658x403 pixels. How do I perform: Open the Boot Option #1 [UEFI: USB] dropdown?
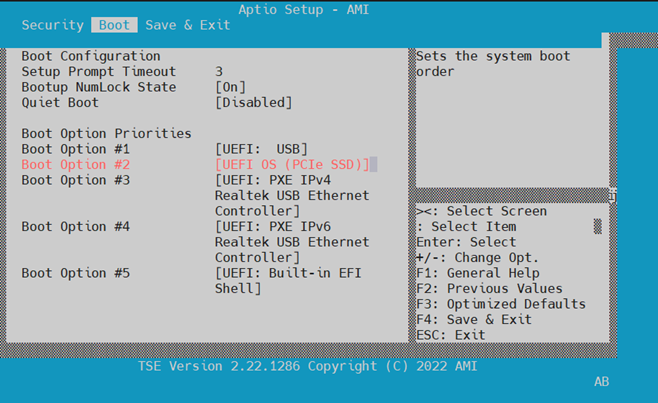(261, 149)
